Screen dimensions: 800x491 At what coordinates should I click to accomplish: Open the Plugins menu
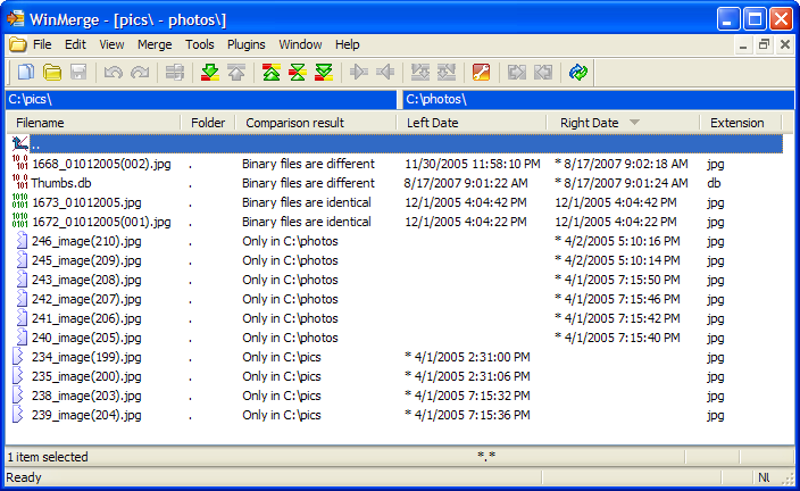coord(246,45)
